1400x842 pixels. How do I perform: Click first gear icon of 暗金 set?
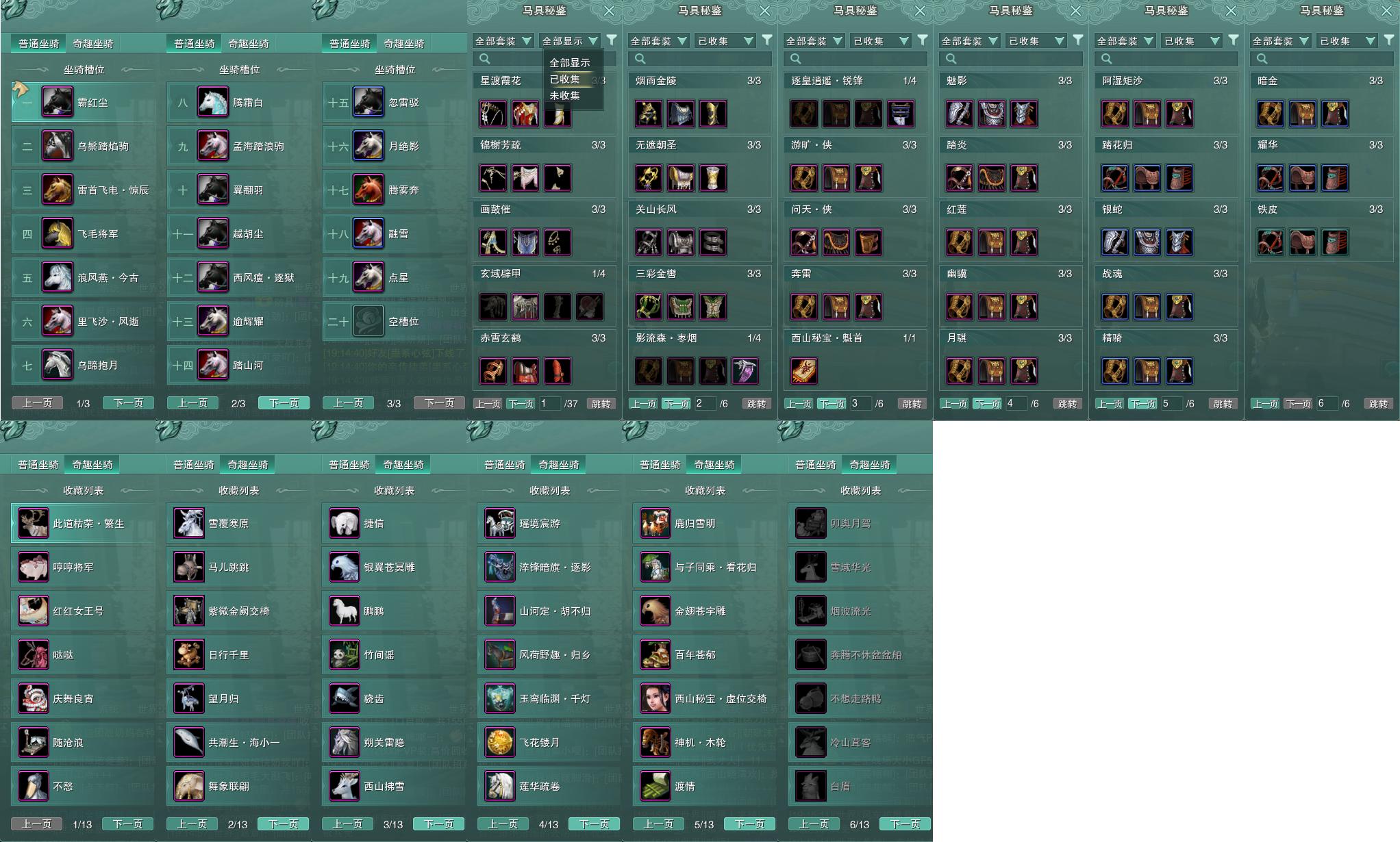pyautogui.click(x=1271, y=114)
